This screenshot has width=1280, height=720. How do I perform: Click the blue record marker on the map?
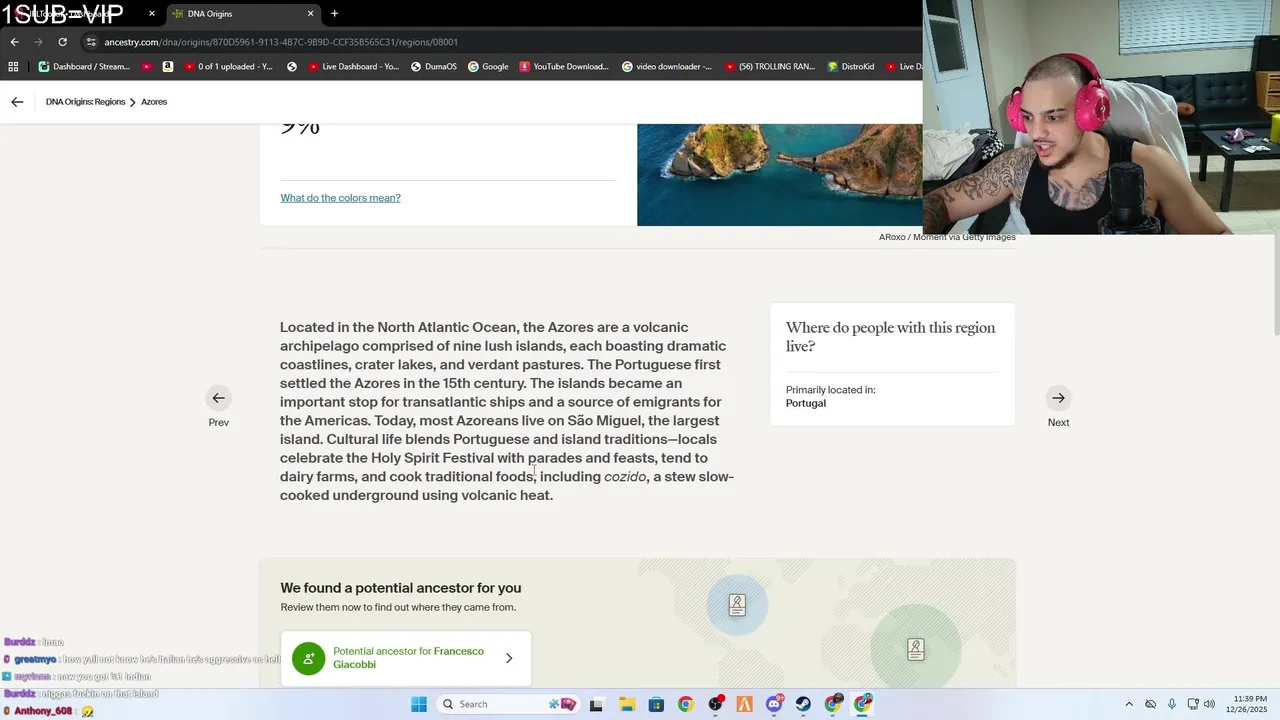(x=737, y=604)
